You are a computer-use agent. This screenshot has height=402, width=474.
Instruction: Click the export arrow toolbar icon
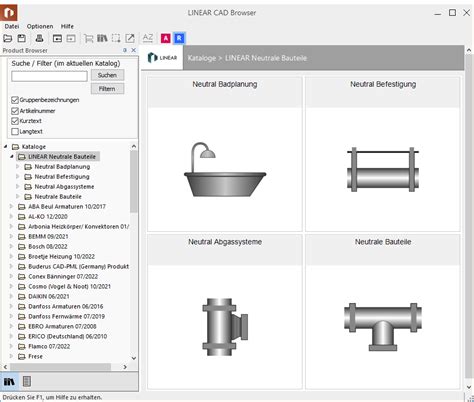pos(130,39)
